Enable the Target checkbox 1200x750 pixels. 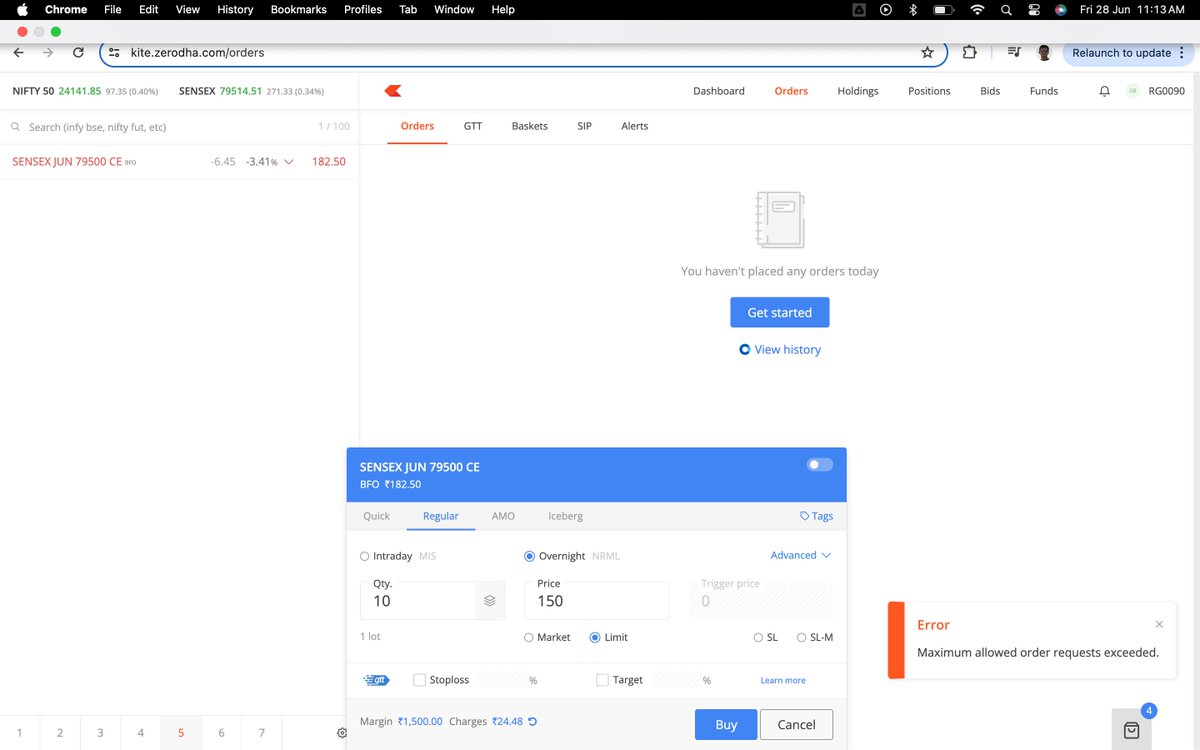[602, 680]
